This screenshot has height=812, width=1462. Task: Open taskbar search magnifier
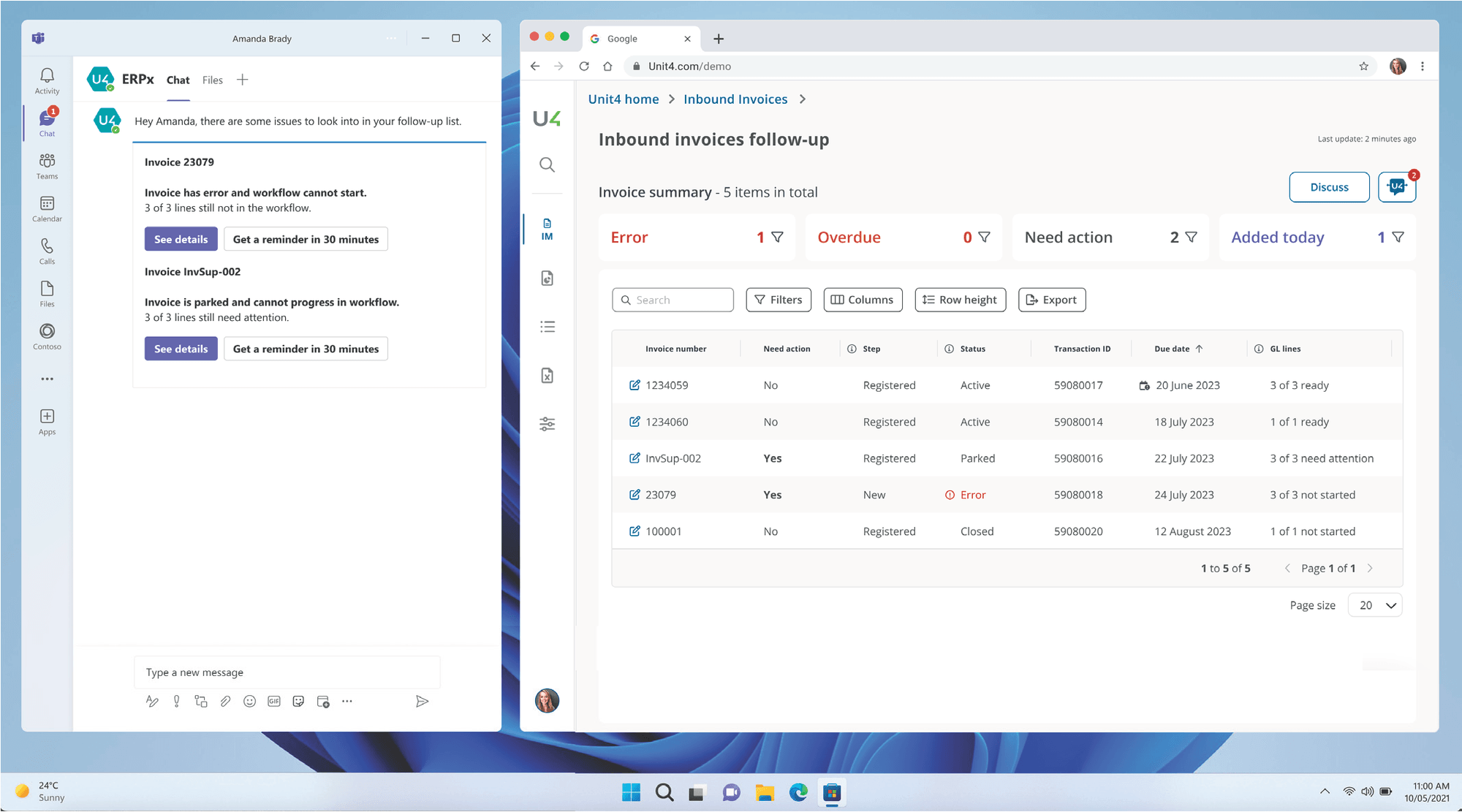[664, 792]
